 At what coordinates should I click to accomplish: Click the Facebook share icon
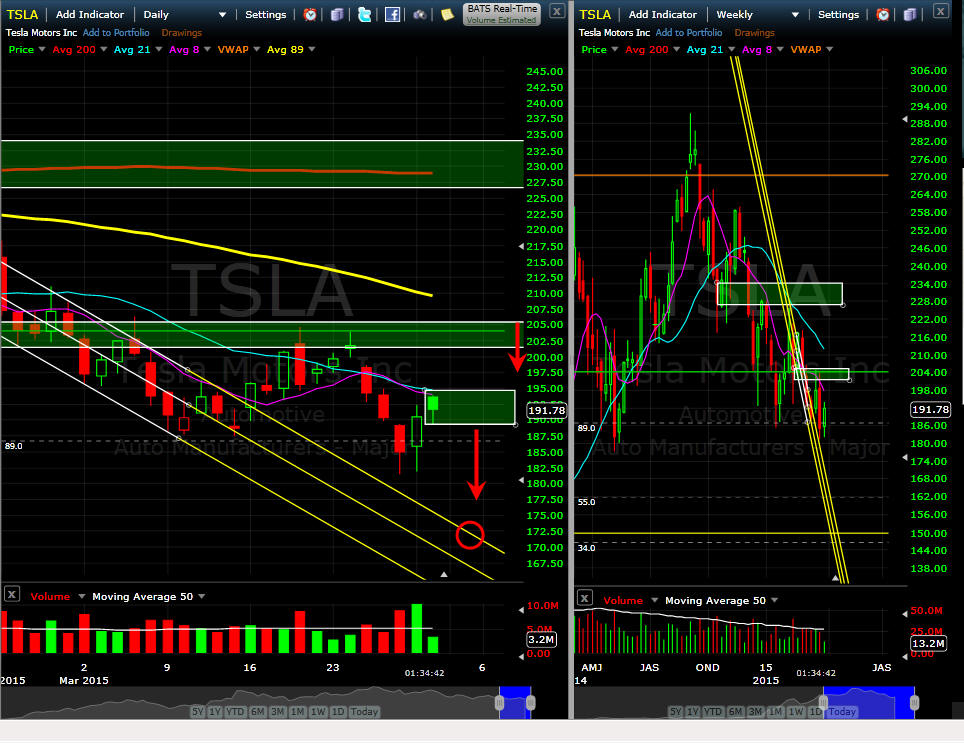(x=393, y=14)
